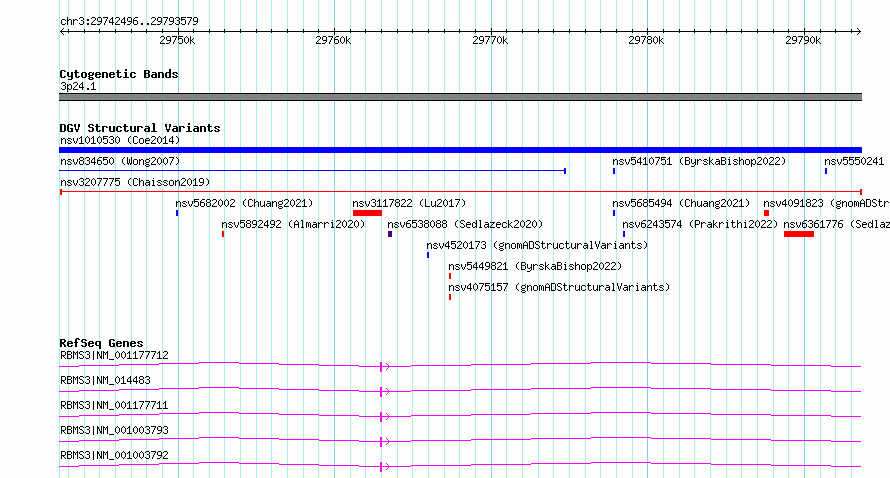Click the blue nsv5682002 variant marker
This screenshot has height=478, width=890.
177,213
